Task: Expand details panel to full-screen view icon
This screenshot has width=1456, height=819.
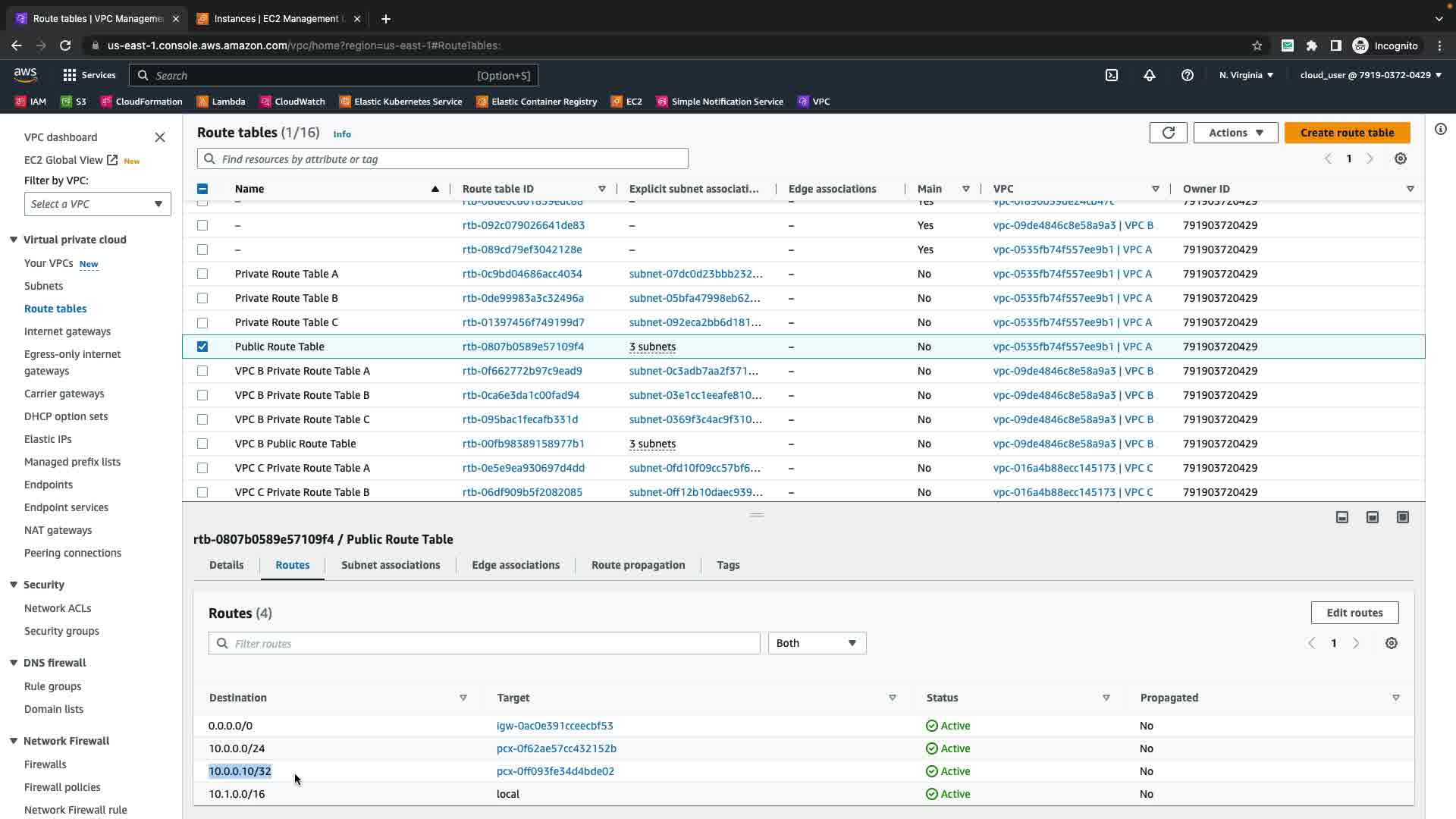Action: click(1403, 517)
